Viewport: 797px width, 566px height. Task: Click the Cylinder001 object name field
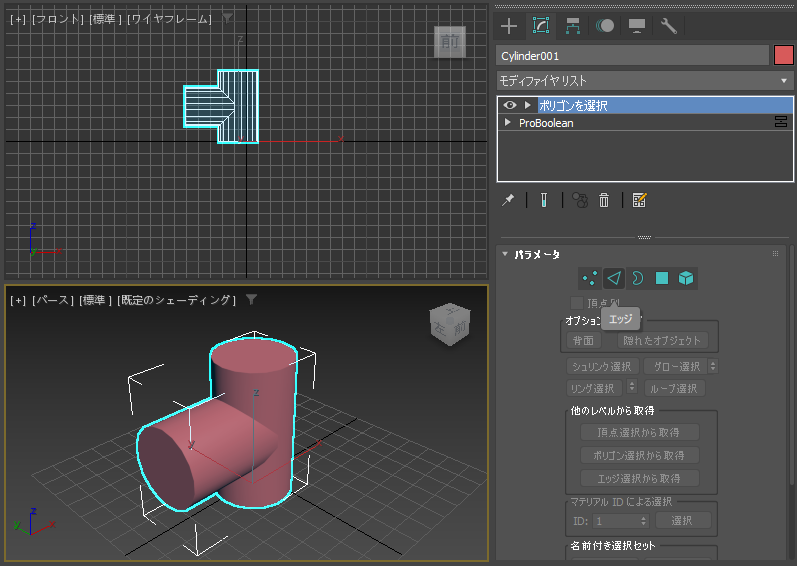[x=632, y=56]
